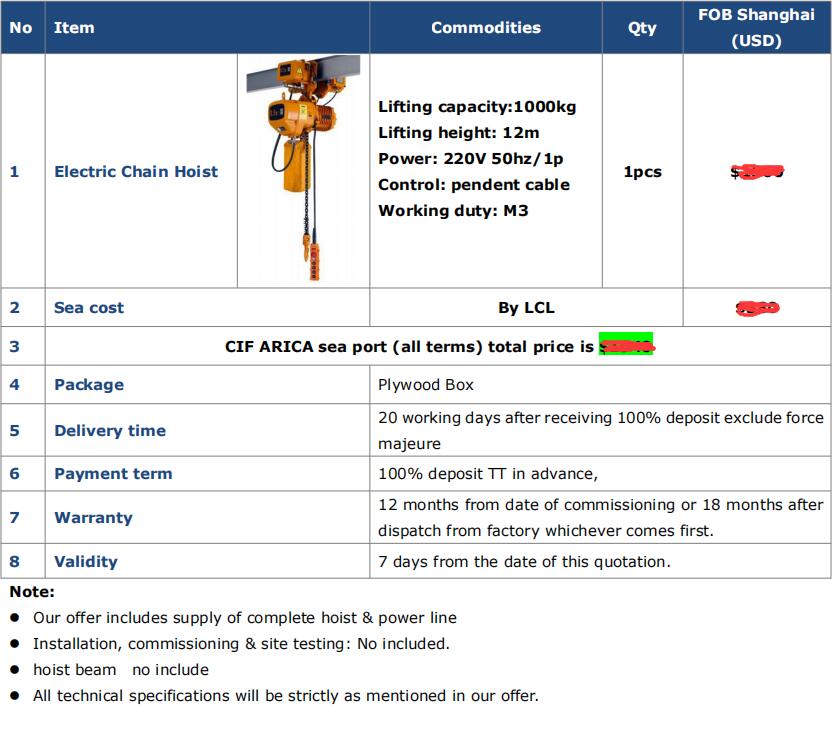834x734 pixels.
Task: Click the "Lifting capacity:1000kg" specification line
Action: [477, 107]
